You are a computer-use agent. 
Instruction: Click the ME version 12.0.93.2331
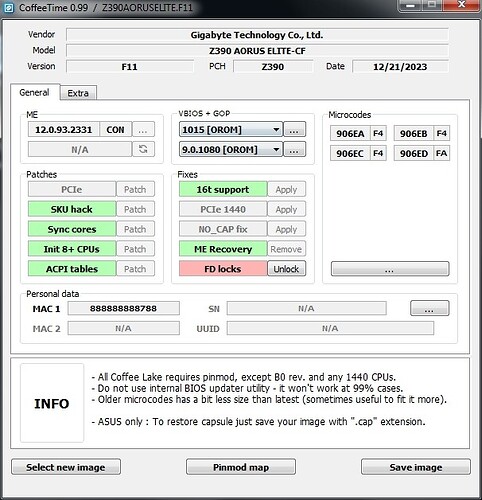[x=63, y=129]
